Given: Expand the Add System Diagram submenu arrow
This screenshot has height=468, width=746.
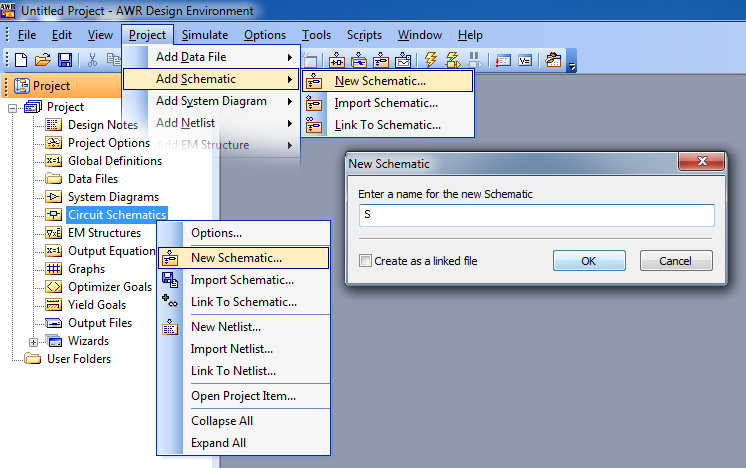Looking at the screenshot, I should tap(290, 101).
